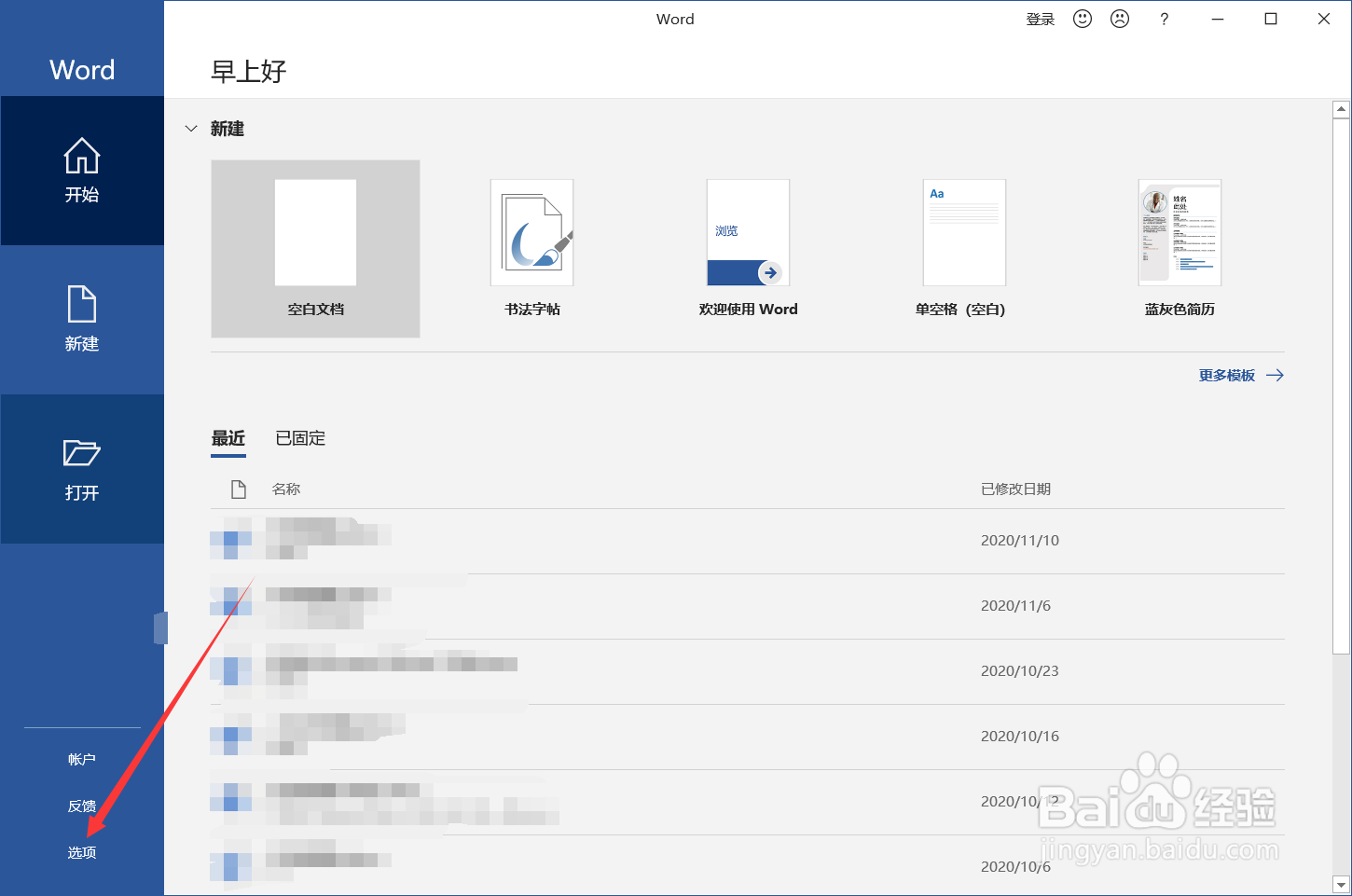Open the 欢迎使用 Word template
Screen dimensions: 1352x896
[748, 249]
